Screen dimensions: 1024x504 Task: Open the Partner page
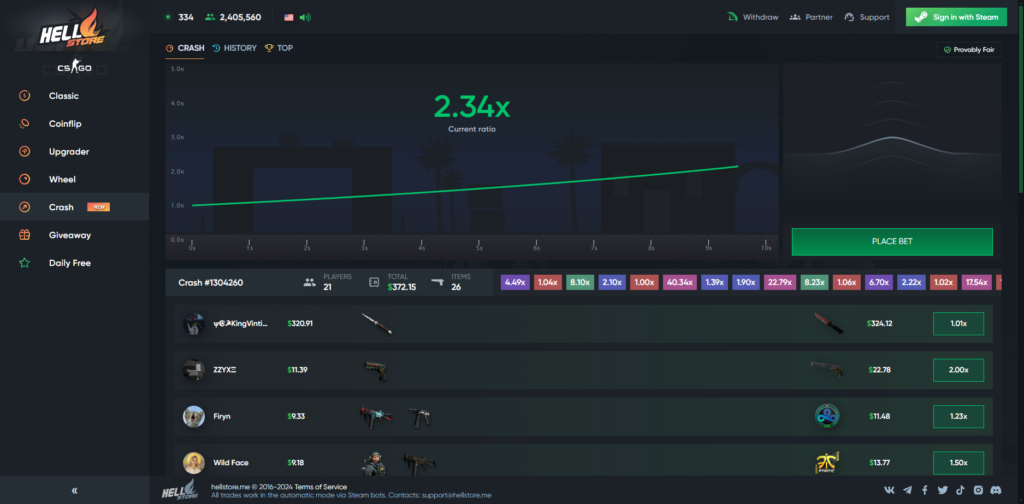click(811, 17)
